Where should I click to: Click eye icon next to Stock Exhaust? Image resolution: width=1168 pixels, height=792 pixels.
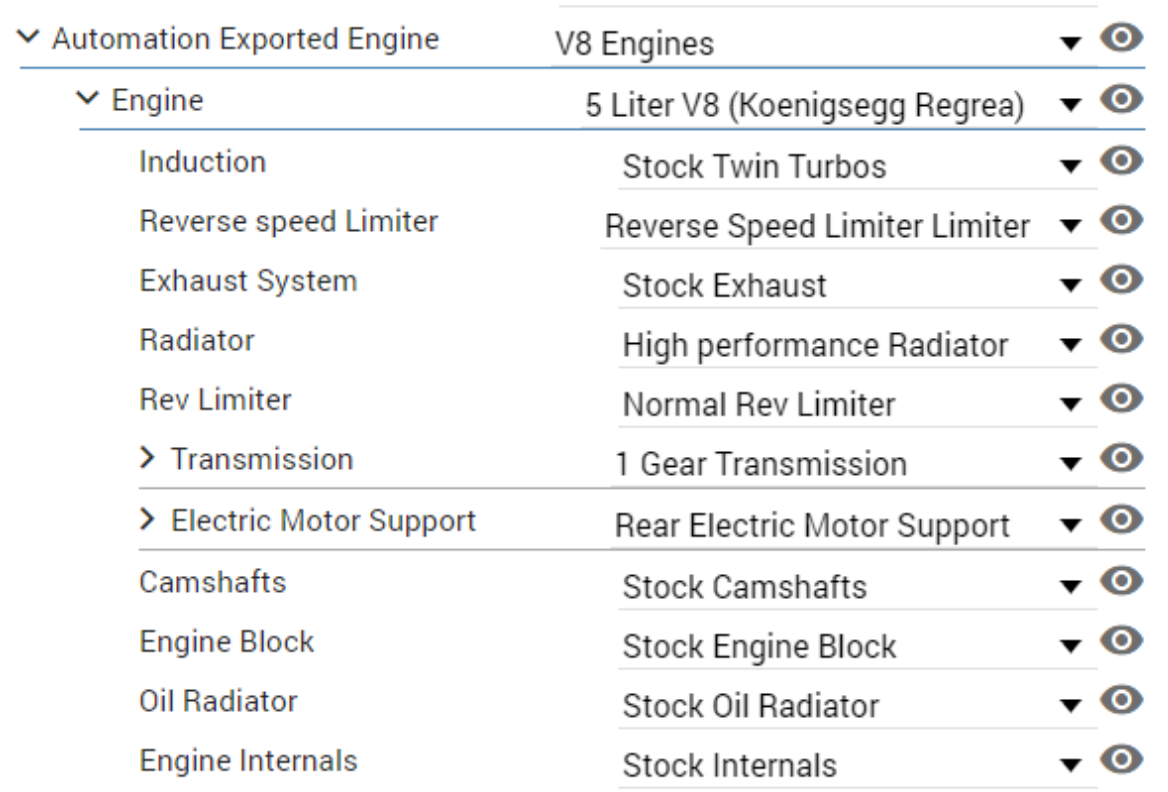coord(1121,279)
